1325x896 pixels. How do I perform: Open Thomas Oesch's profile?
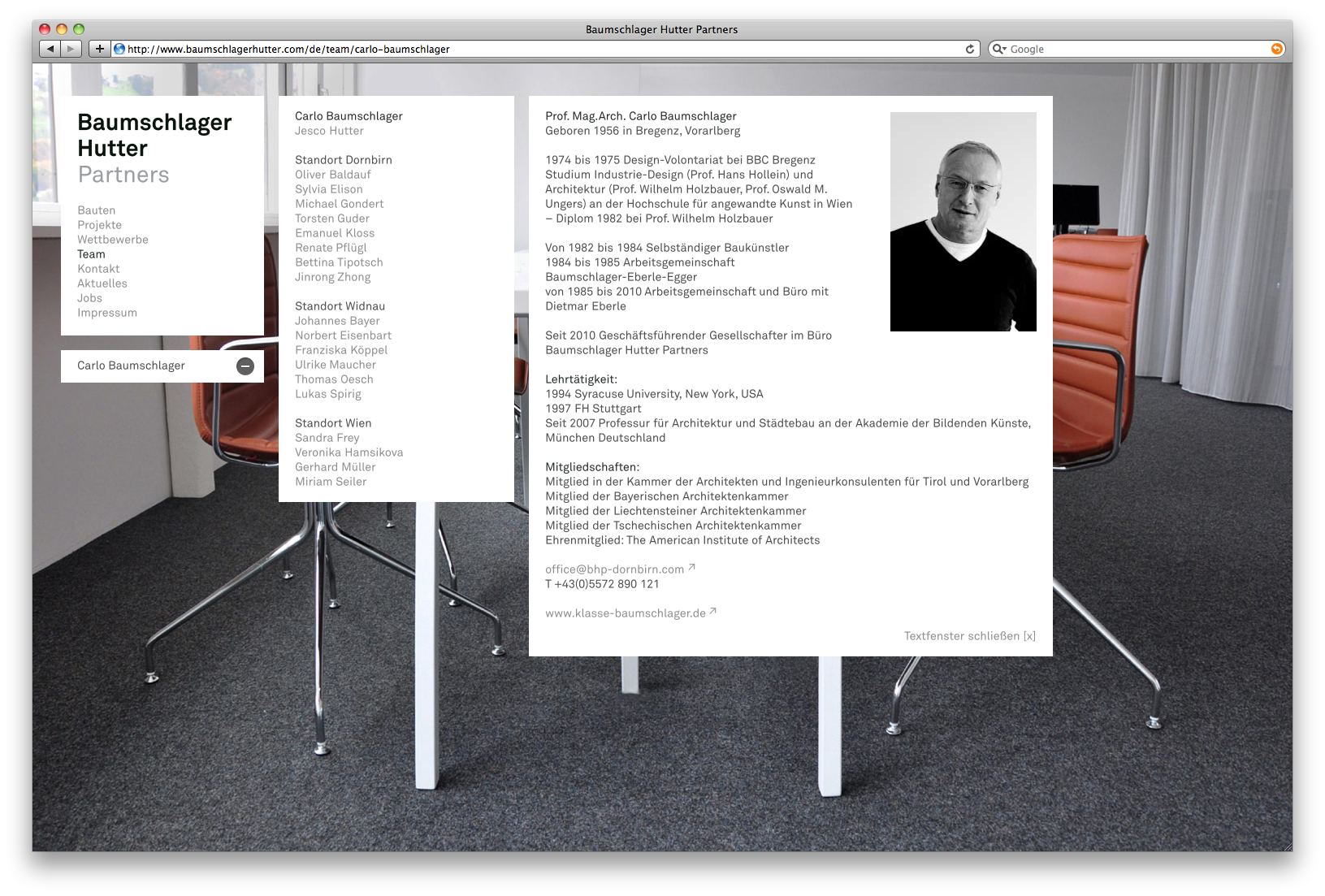tap(334, 379)
